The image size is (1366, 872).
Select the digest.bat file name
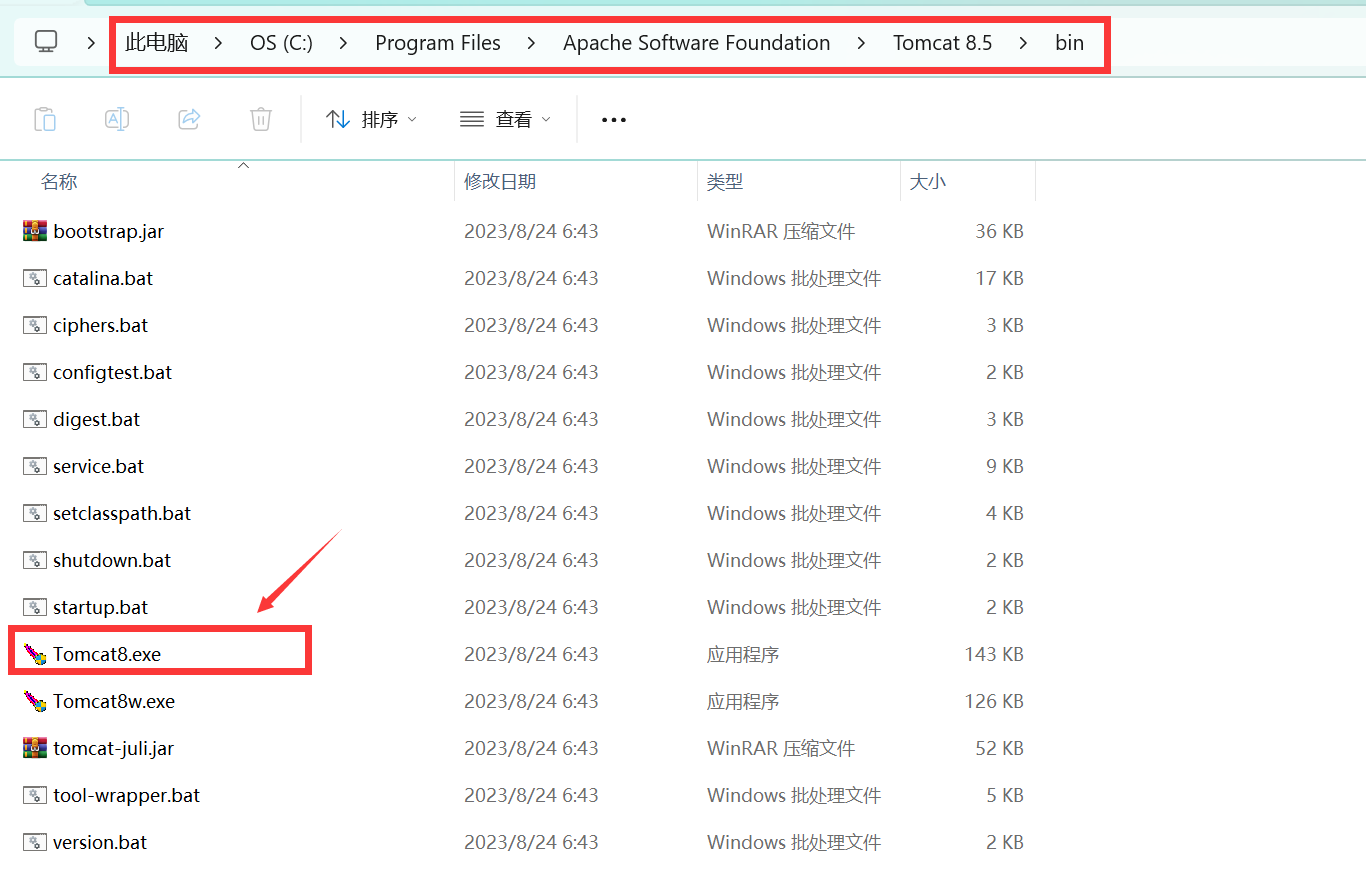click(x=97, y=419)
